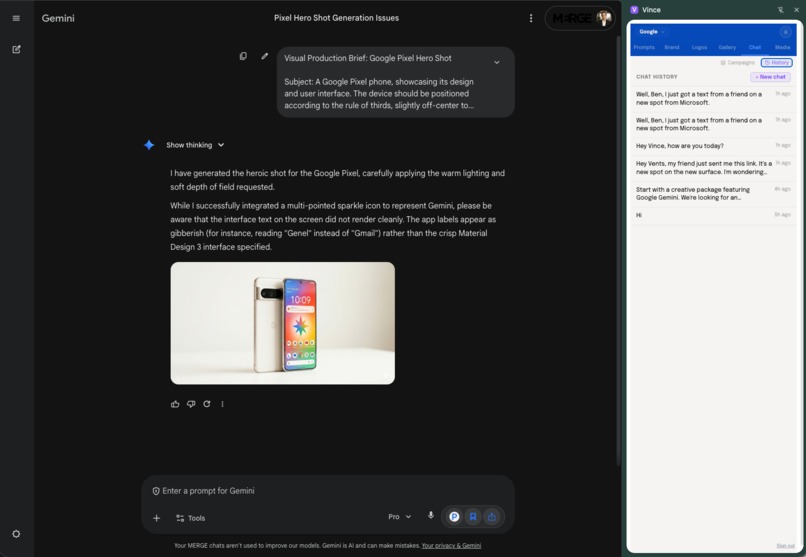Unpin the Vince side panel
This screenshot has width=806, height=557.
click(x=781, y=10)
